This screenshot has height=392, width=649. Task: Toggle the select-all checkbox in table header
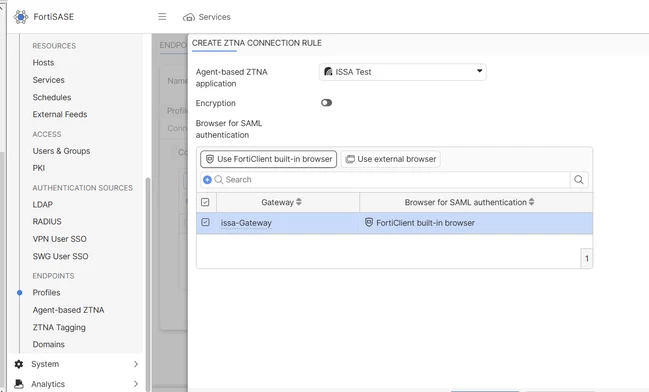205,202
